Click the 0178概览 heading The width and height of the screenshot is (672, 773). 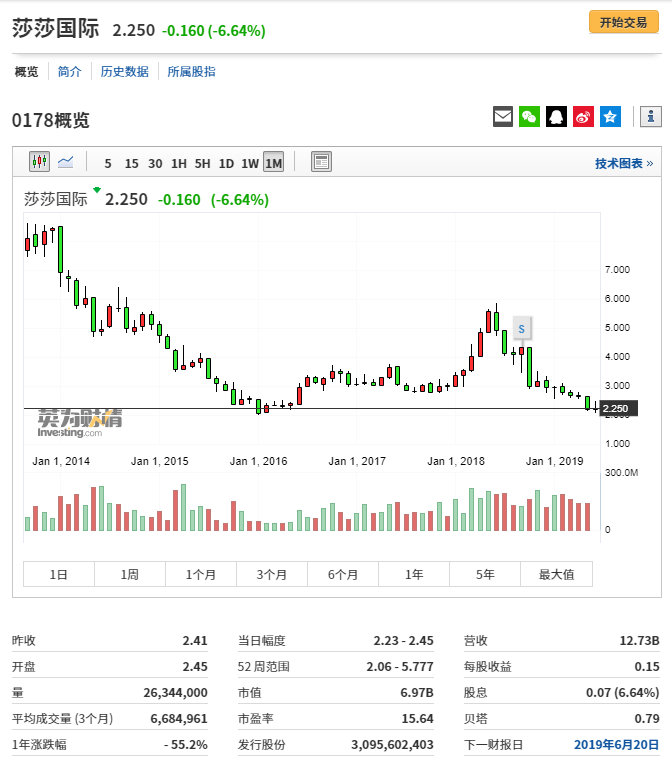[x=51, y=120]
